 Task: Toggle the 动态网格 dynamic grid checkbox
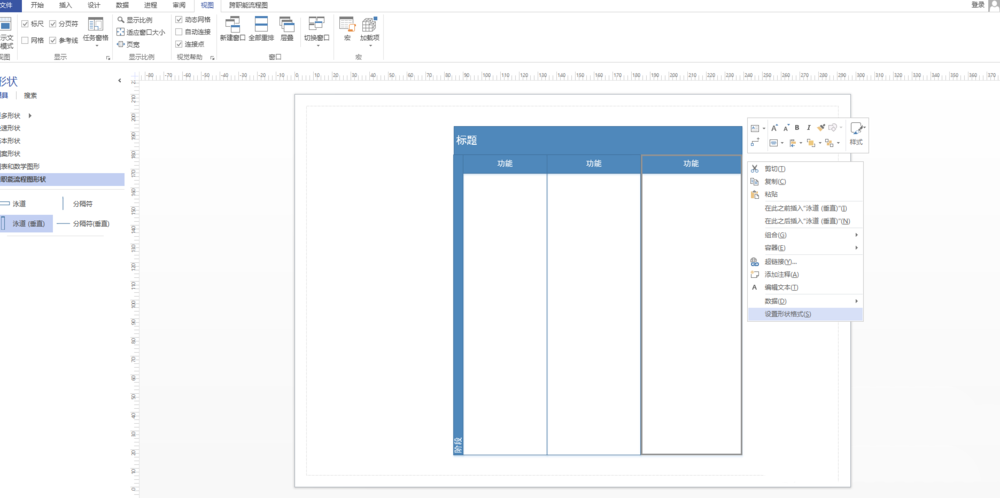coord(179,20)
